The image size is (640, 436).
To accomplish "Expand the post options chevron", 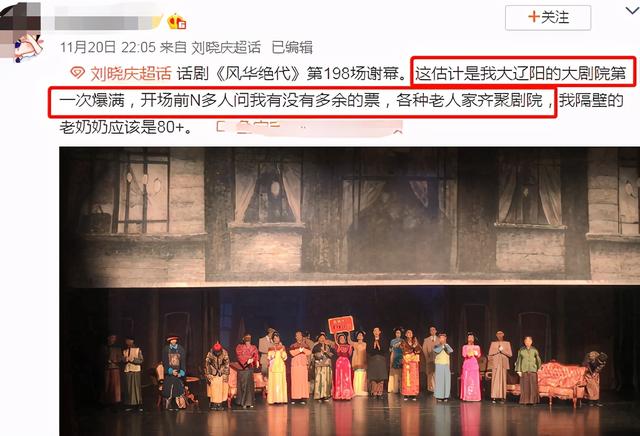I will tap(633, 11).
